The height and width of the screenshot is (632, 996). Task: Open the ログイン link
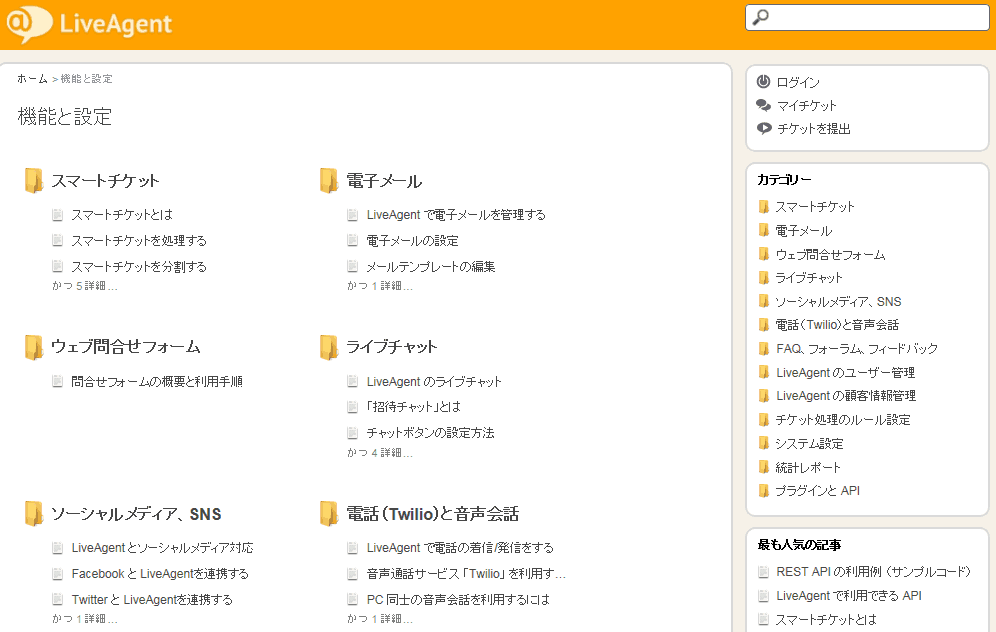(x=798, y=82)
